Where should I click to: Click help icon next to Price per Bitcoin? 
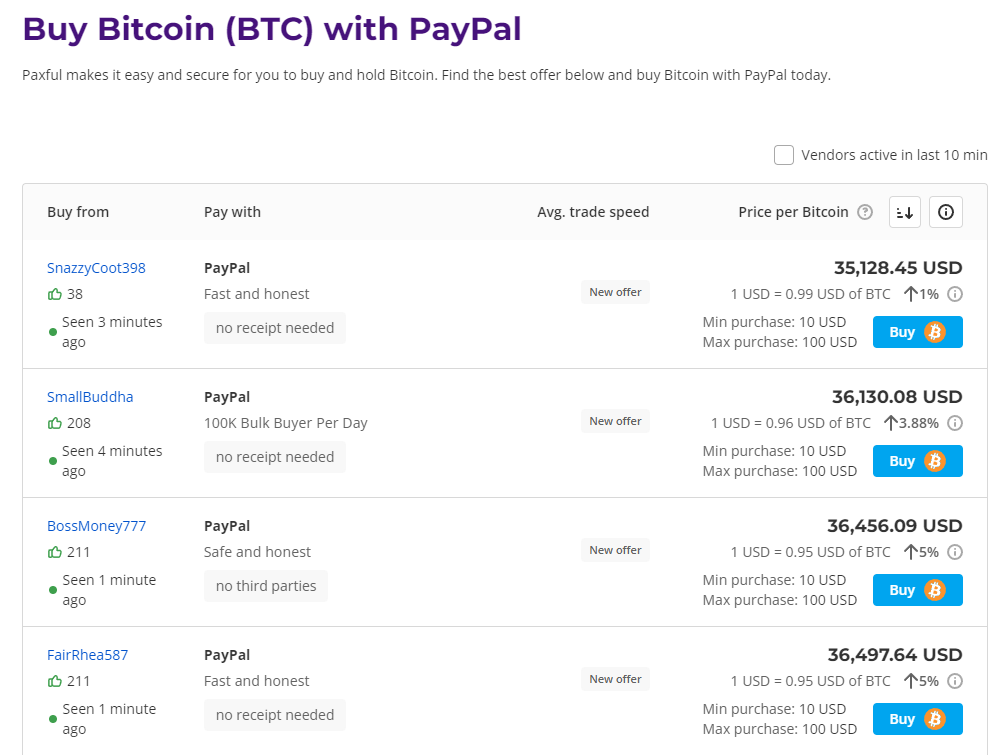pos(865,212)
